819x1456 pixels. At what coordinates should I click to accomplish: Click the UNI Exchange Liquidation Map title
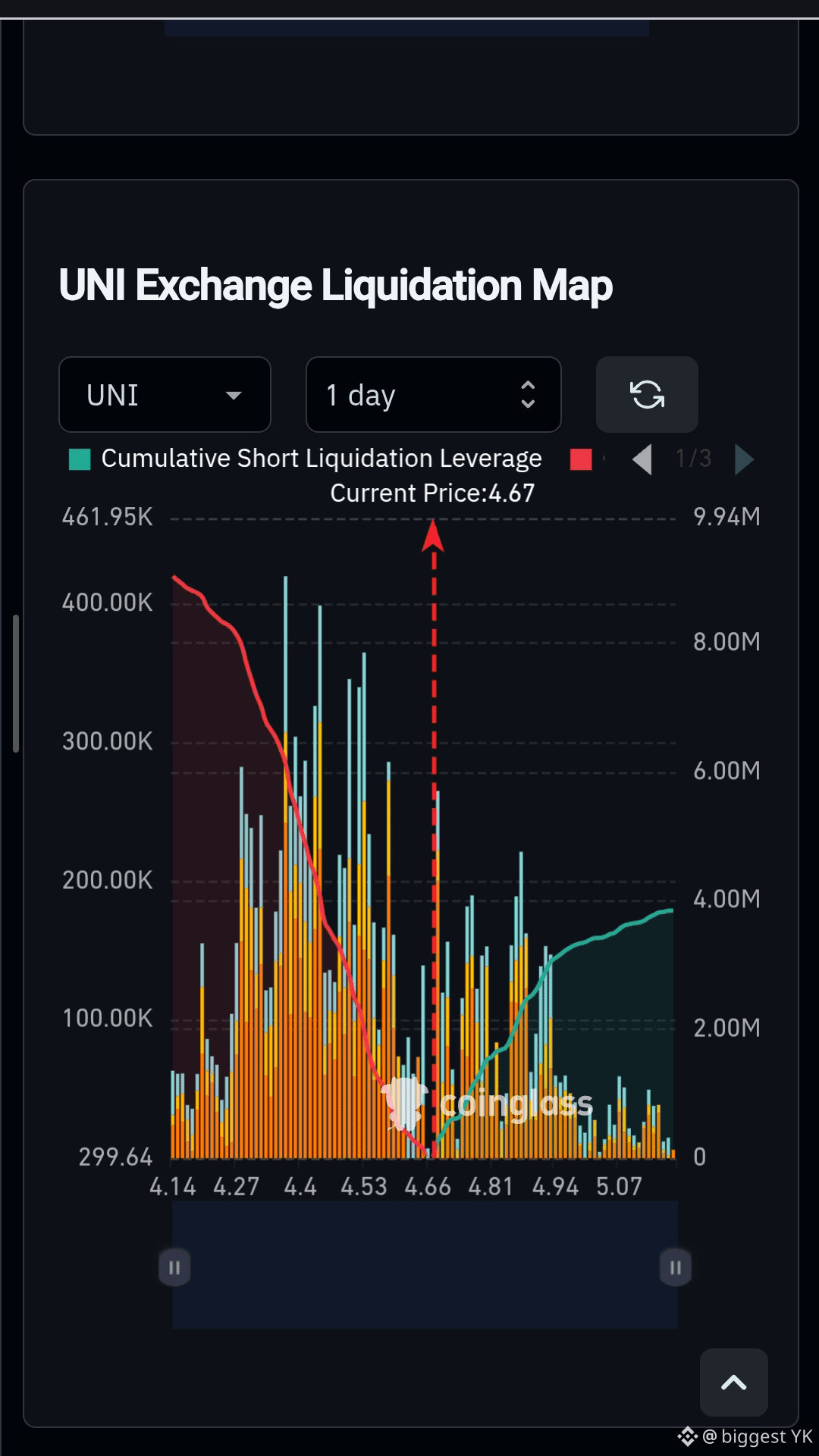pyautogui.click(x=336, y=286)
